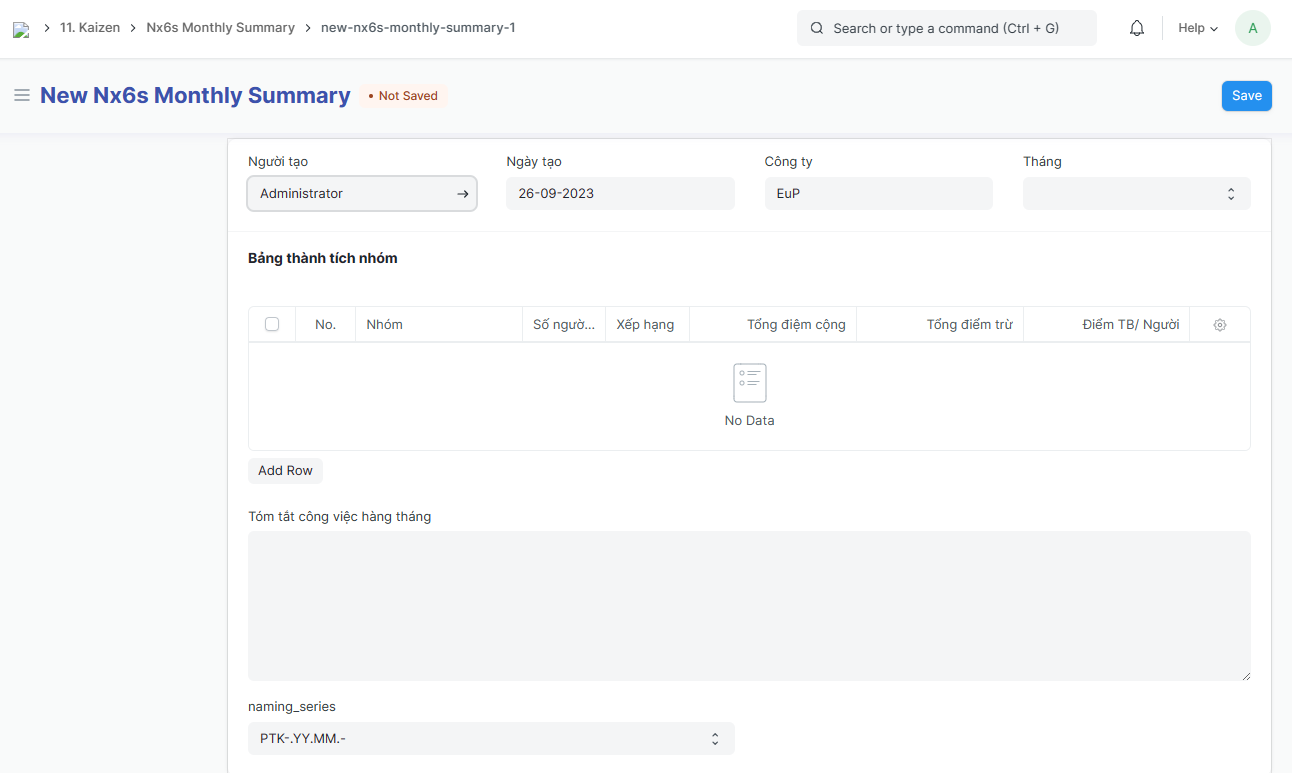Go to 11. Kaizen breadcrumb
The width and height of the screenshot is (1292, 773).
coord(90,28)
